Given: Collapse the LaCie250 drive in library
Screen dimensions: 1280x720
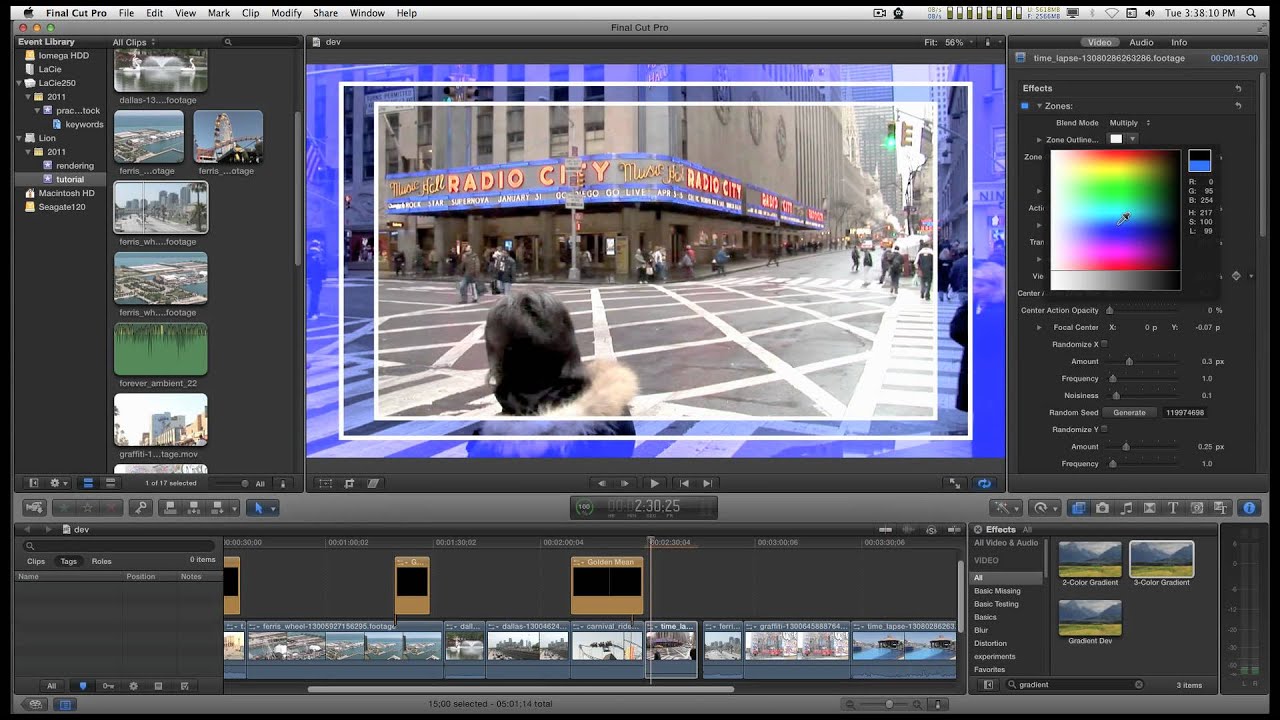Looking at the screenshot, I should (19, 83).
